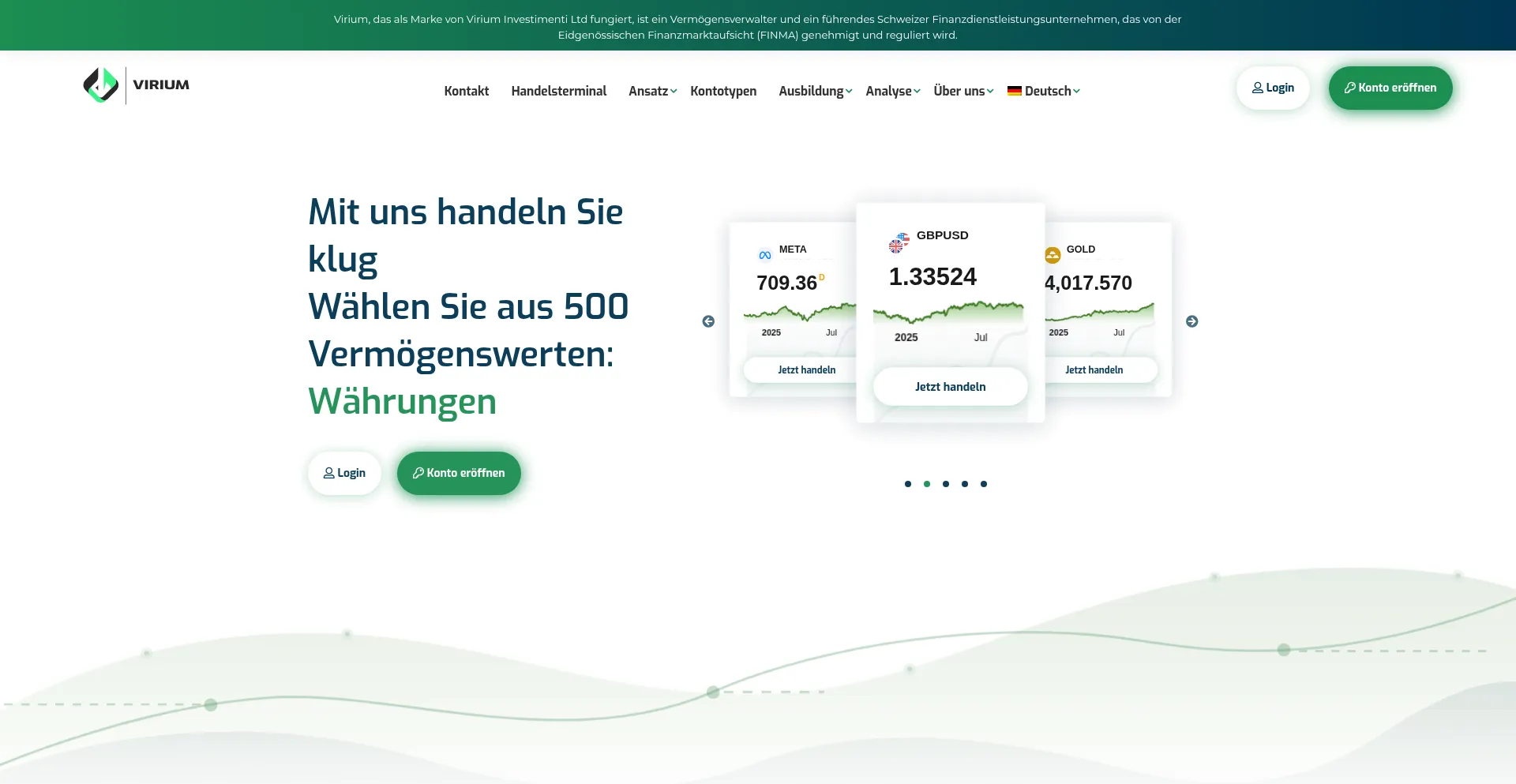Click Jetzt handeln on GBPUSD card

click(950, 387)
